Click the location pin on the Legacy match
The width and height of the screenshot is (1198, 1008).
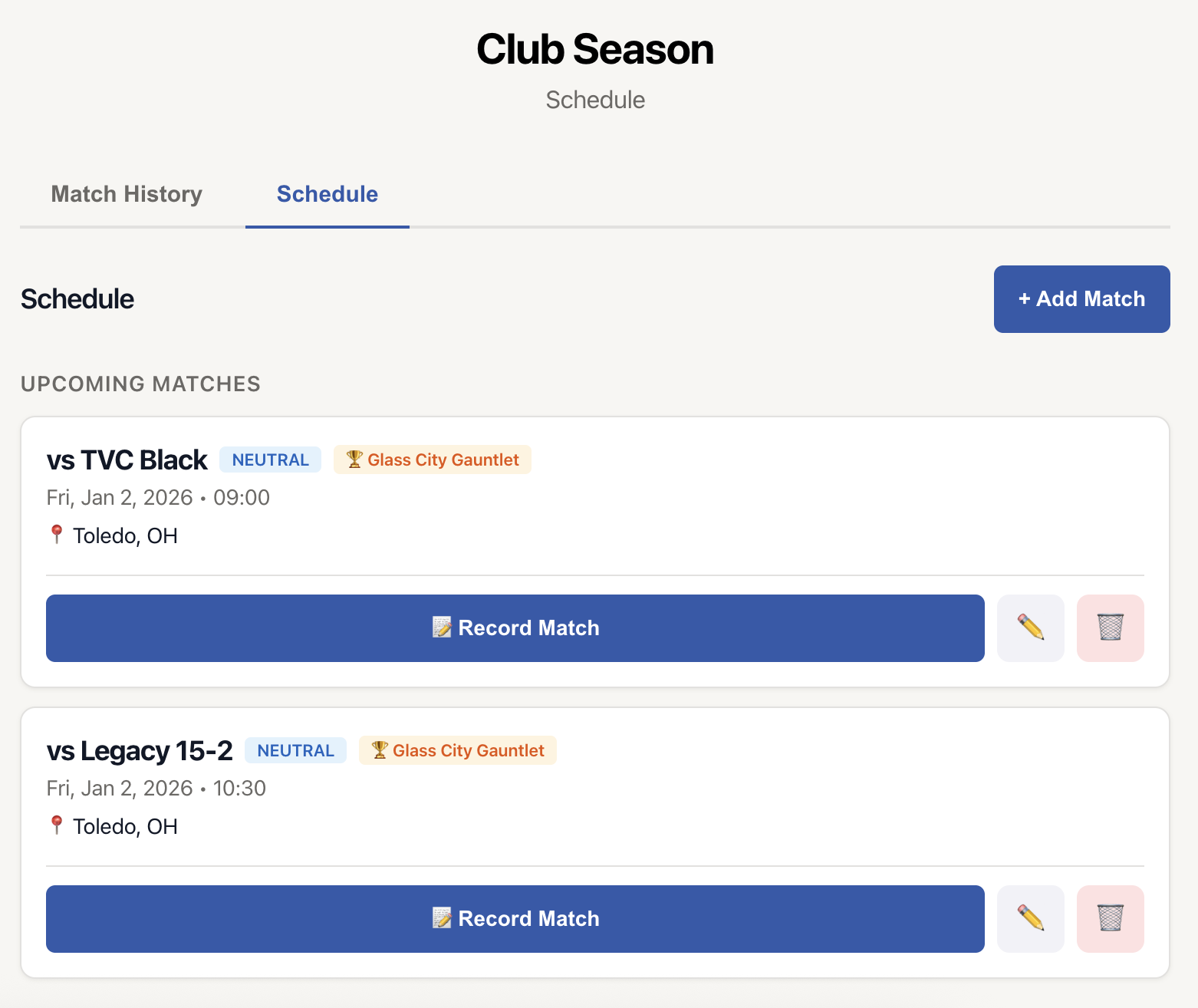tap(56, 825)
